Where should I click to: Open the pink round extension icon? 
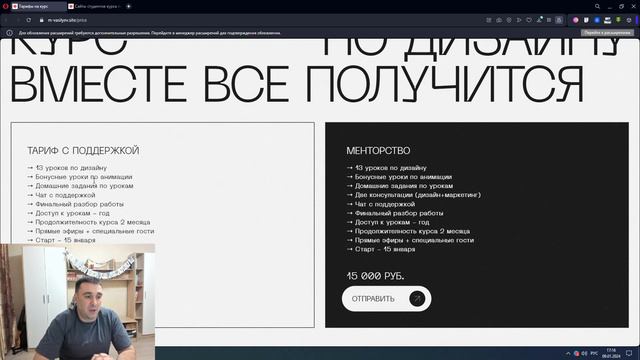576,20
